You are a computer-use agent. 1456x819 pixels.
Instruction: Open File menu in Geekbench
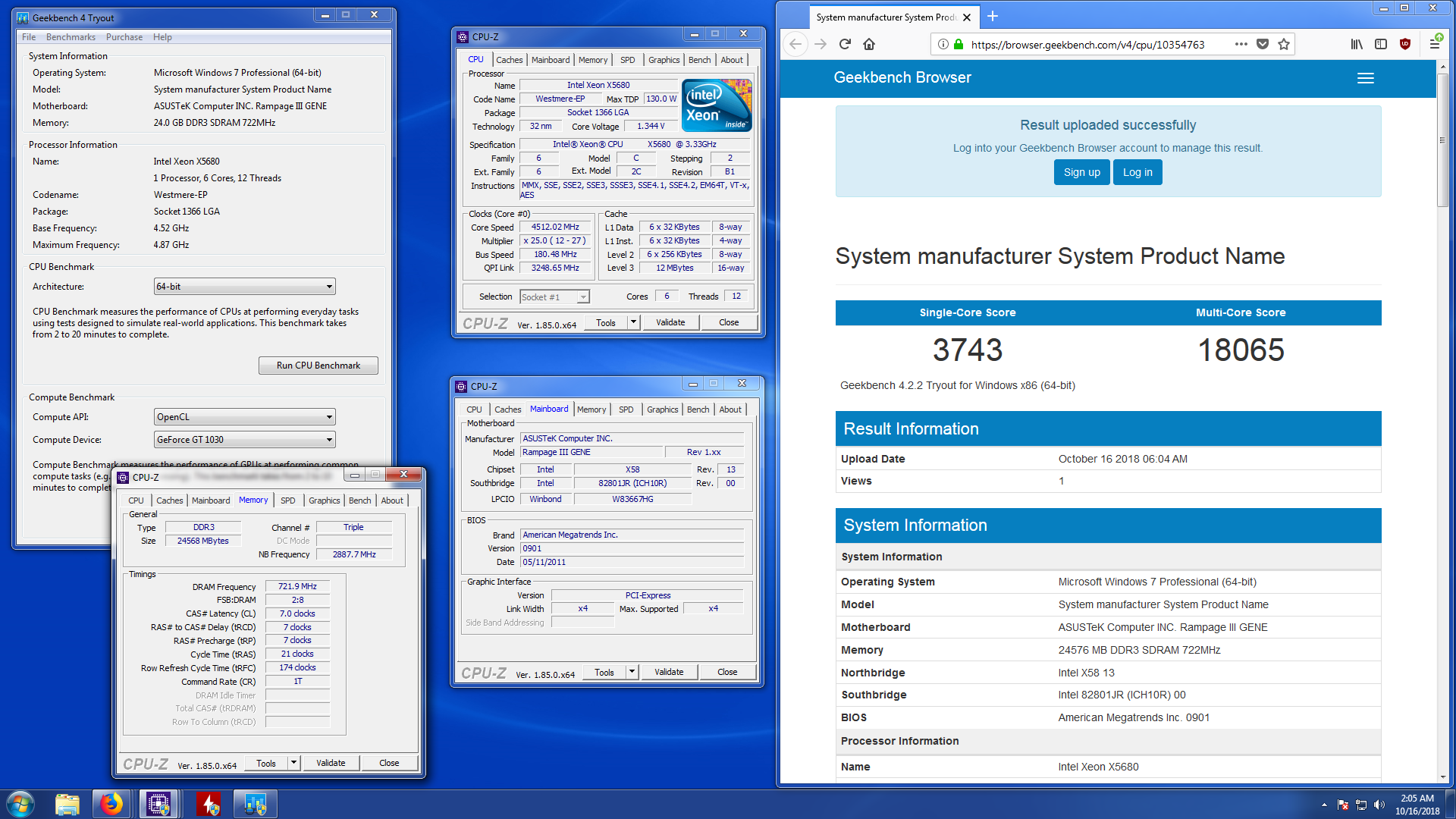(x=29, y=37)
